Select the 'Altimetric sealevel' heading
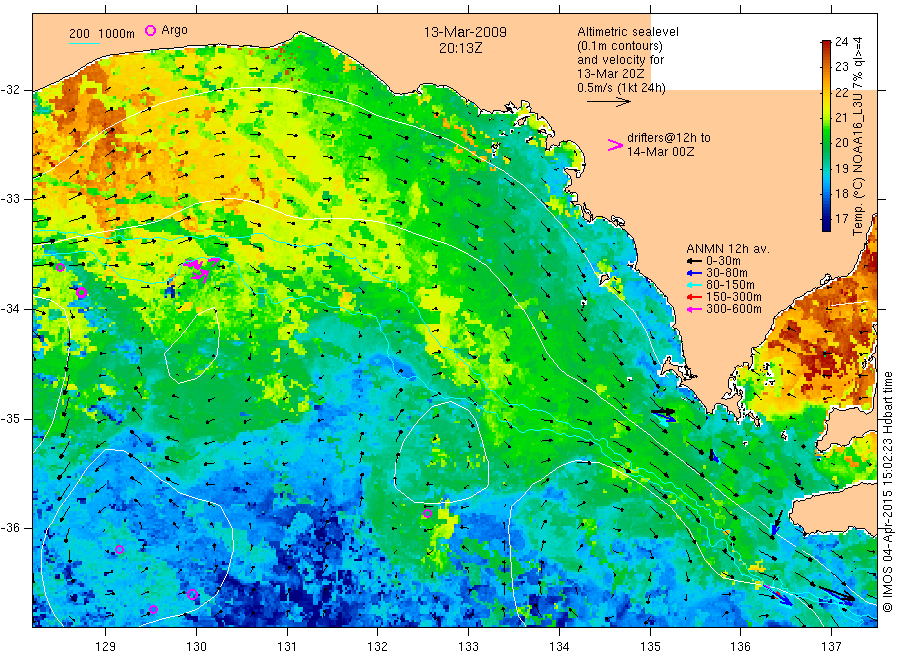Image resolution: width=900 pixels, height=660 pixels. 627,32
